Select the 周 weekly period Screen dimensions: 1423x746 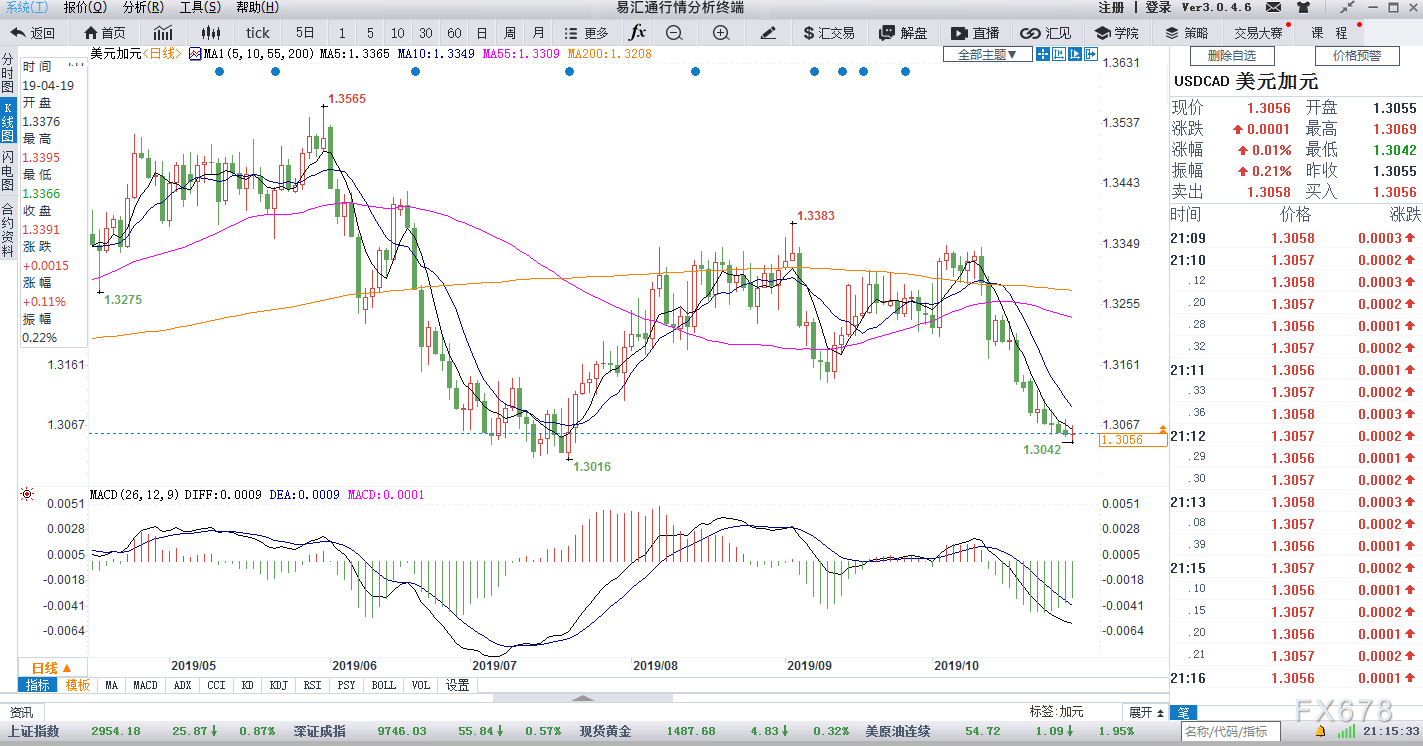tap(510, 33)
